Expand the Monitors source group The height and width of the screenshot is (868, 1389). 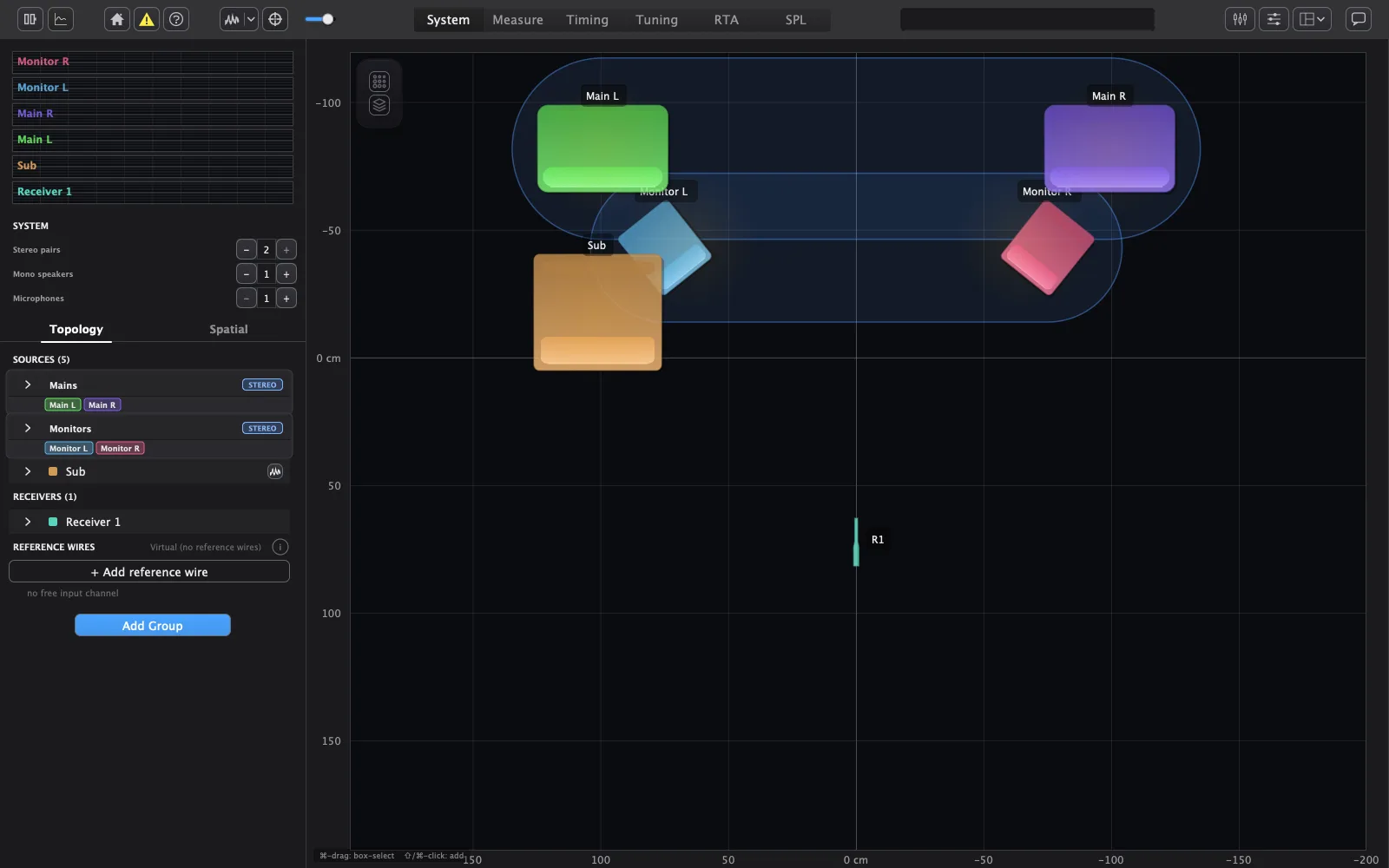(x=28, y=428)
